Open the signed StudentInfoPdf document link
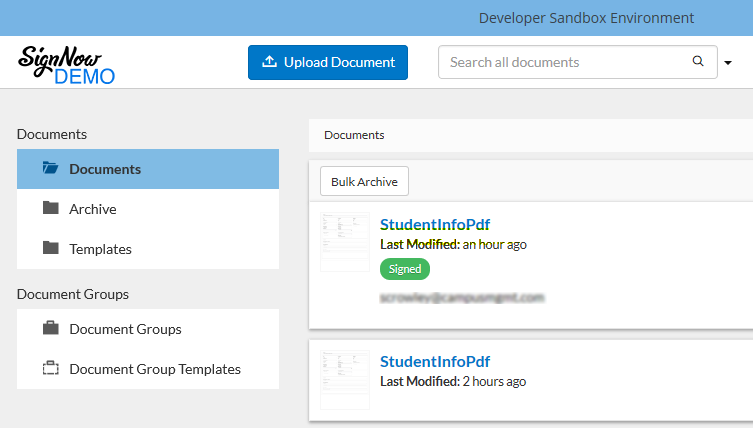This screenshot has width=753, height=428. (x=434, y=224)
